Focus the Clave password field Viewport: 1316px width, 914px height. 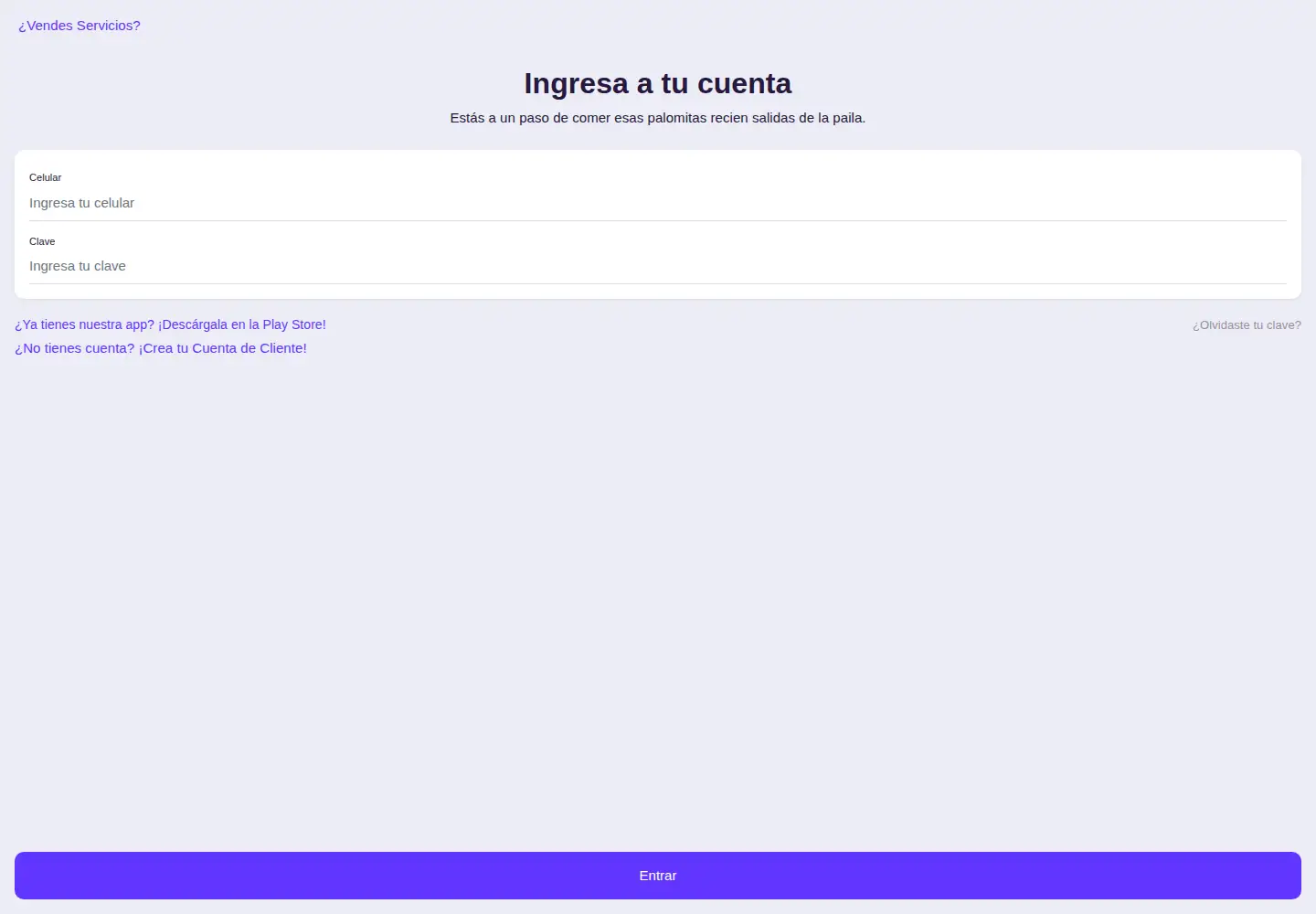[658, 266]
